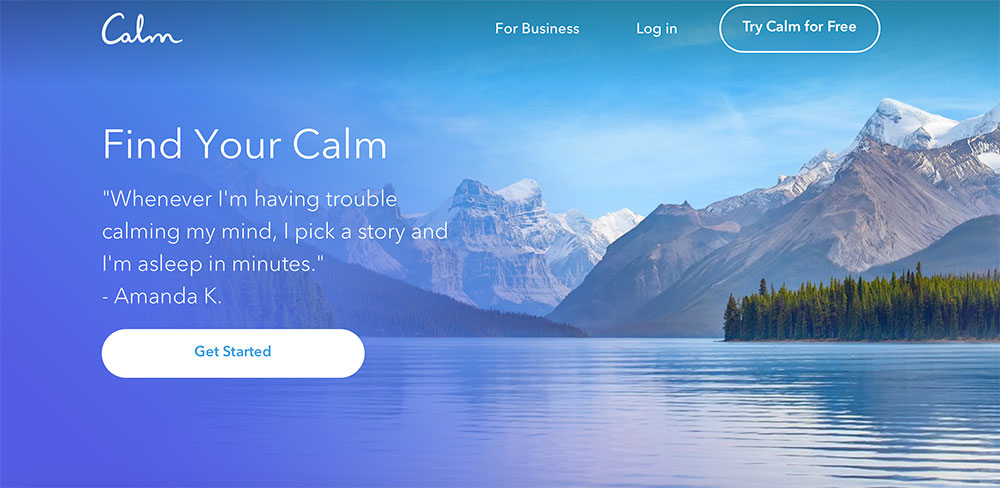Click the line "I'm asleep in minutes."

click(x=213, y=263)
